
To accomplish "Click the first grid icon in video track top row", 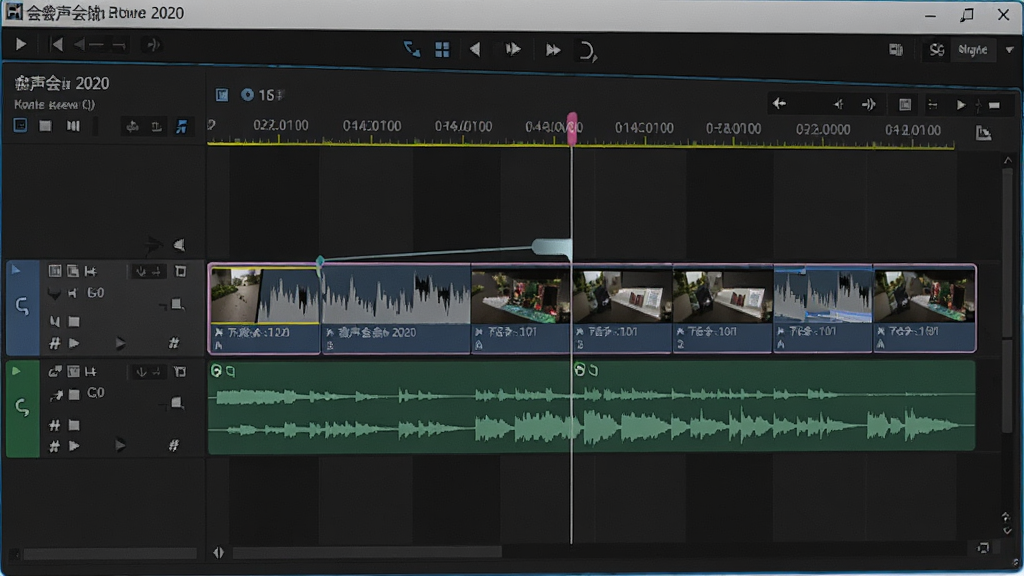I will tap(55, 270).
